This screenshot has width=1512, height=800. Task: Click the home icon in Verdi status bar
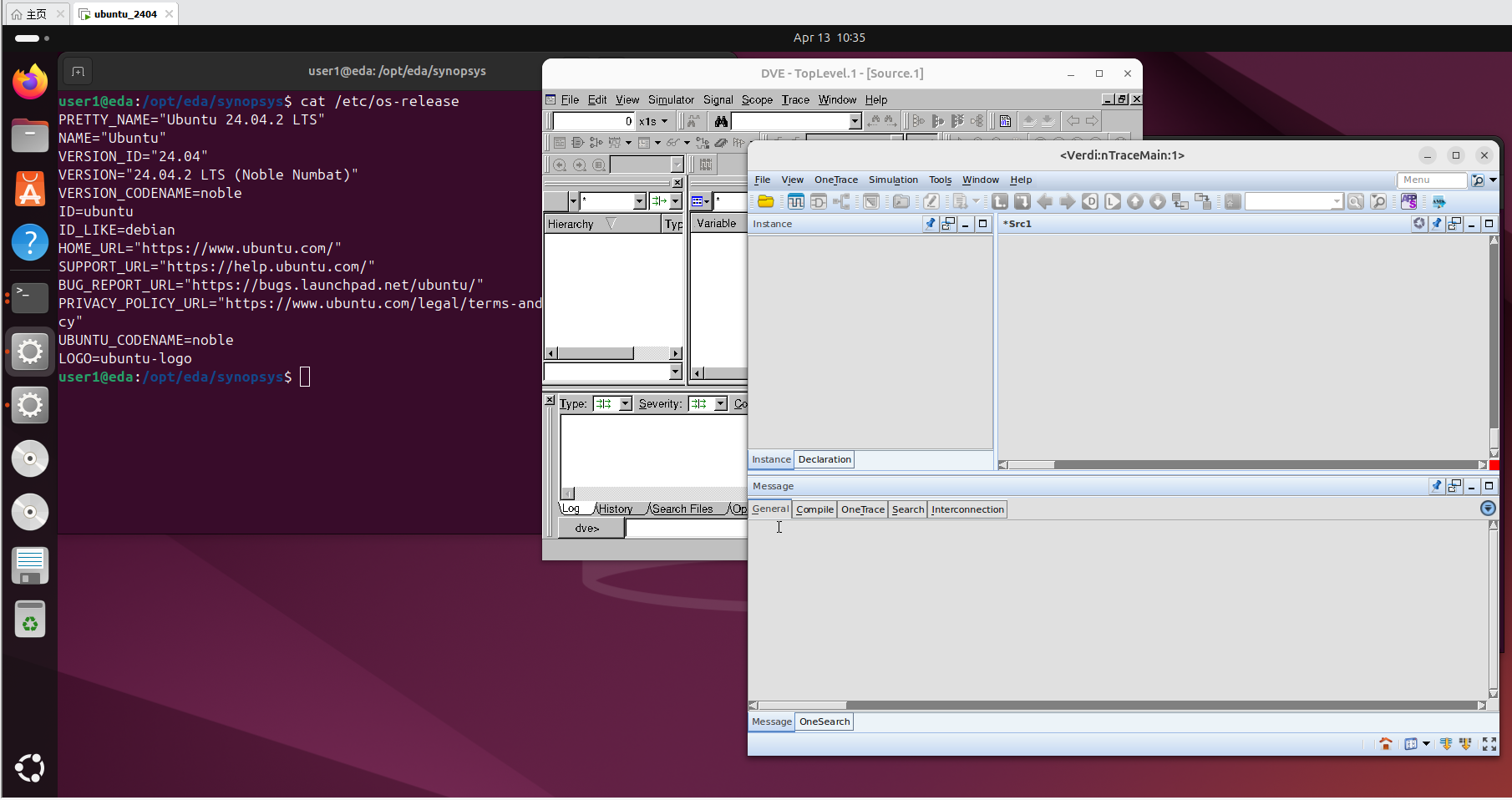pyautogui.click(x=1386, y=743)
